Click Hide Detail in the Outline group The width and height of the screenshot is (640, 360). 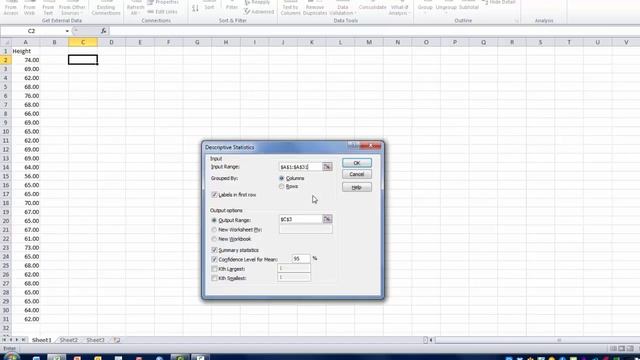coord(499,2)
